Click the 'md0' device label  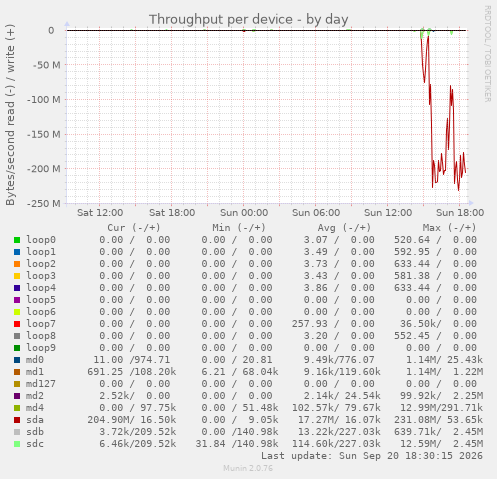[35, 360]
